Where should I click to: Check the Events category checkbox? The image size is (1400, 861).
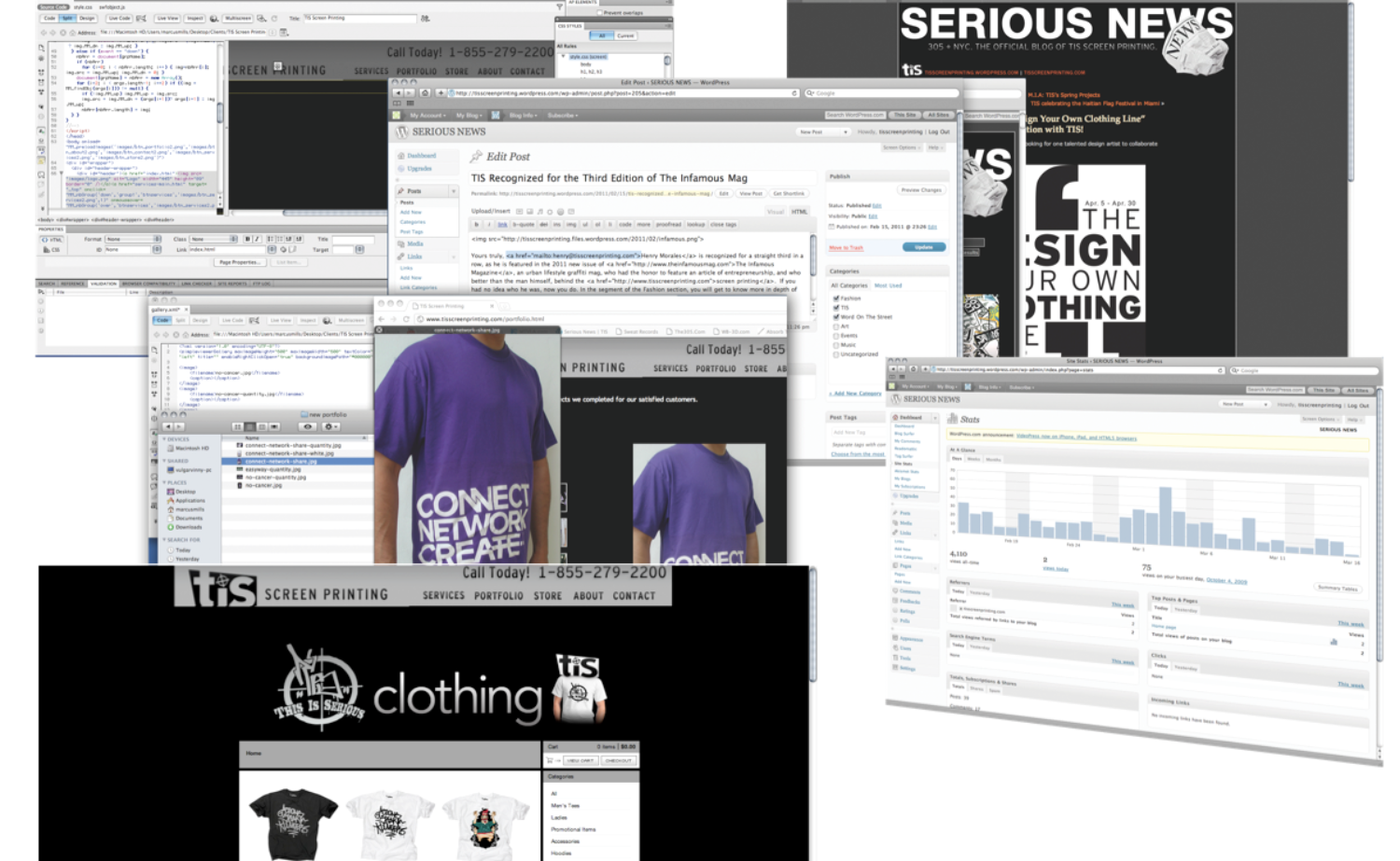coord(836,336)
